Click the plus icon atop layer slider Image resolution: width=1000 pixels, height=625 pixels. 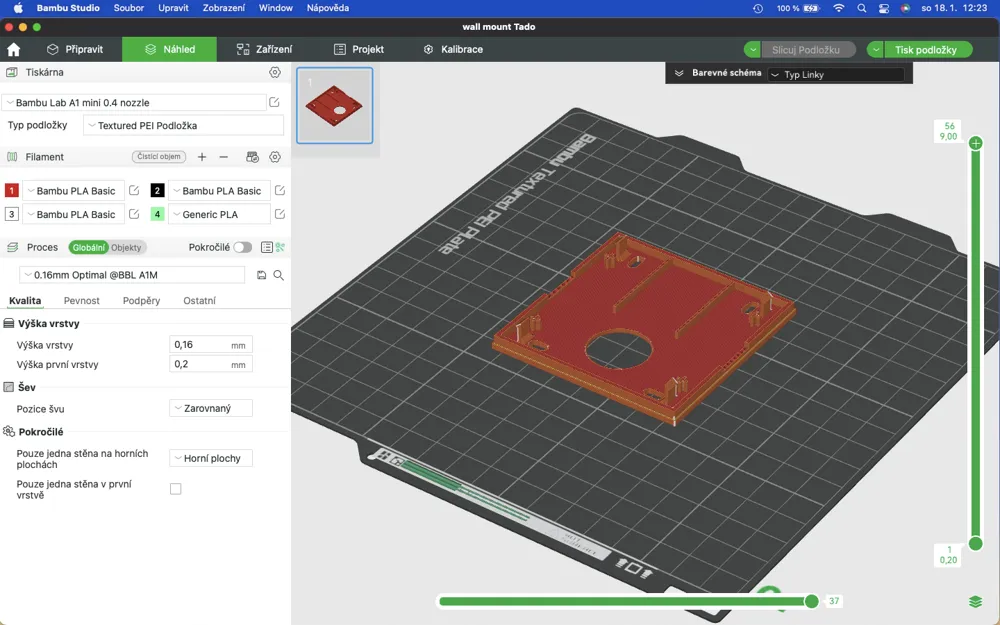coord(975,143)
